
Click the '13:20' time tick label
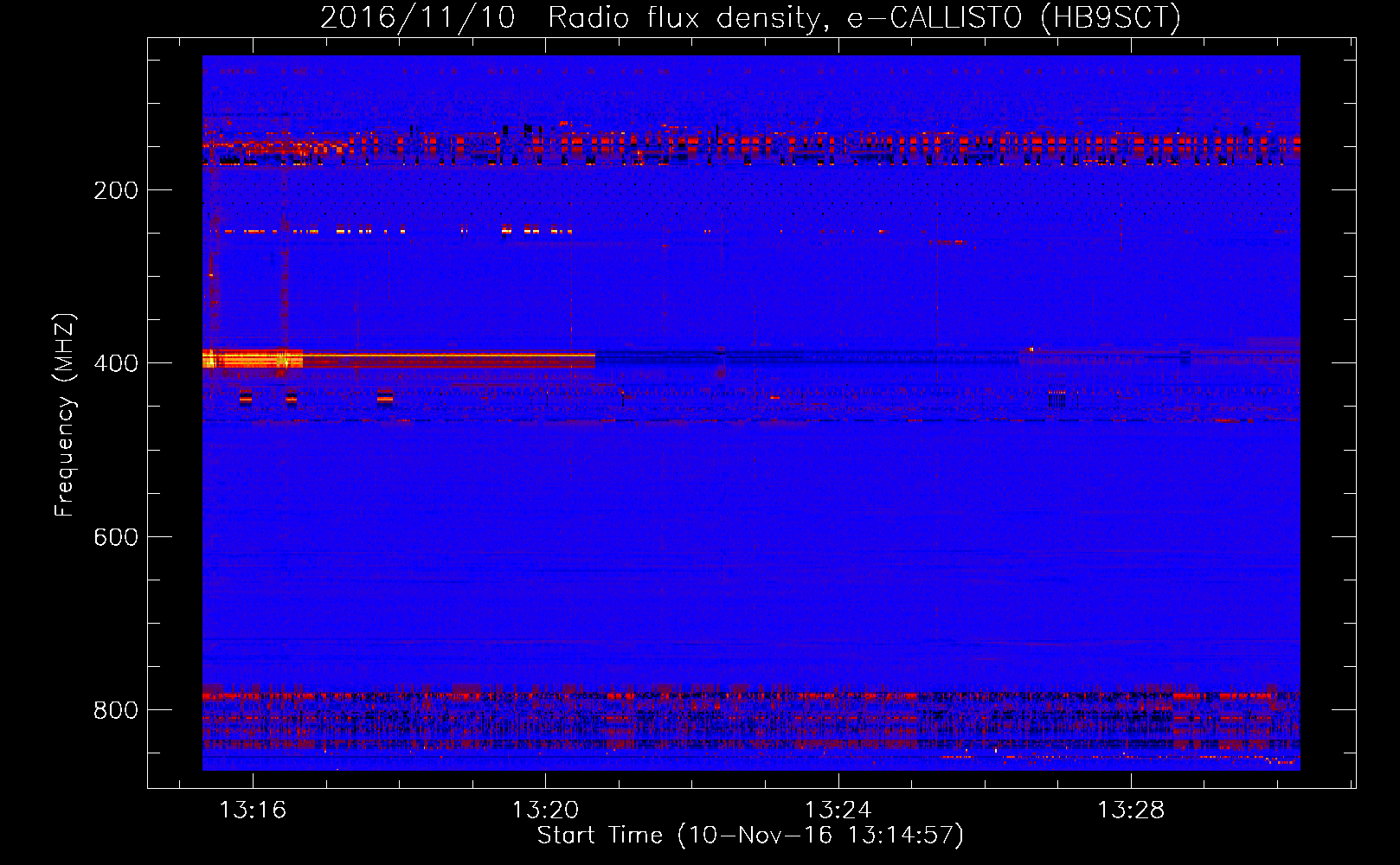pos(545,811)
